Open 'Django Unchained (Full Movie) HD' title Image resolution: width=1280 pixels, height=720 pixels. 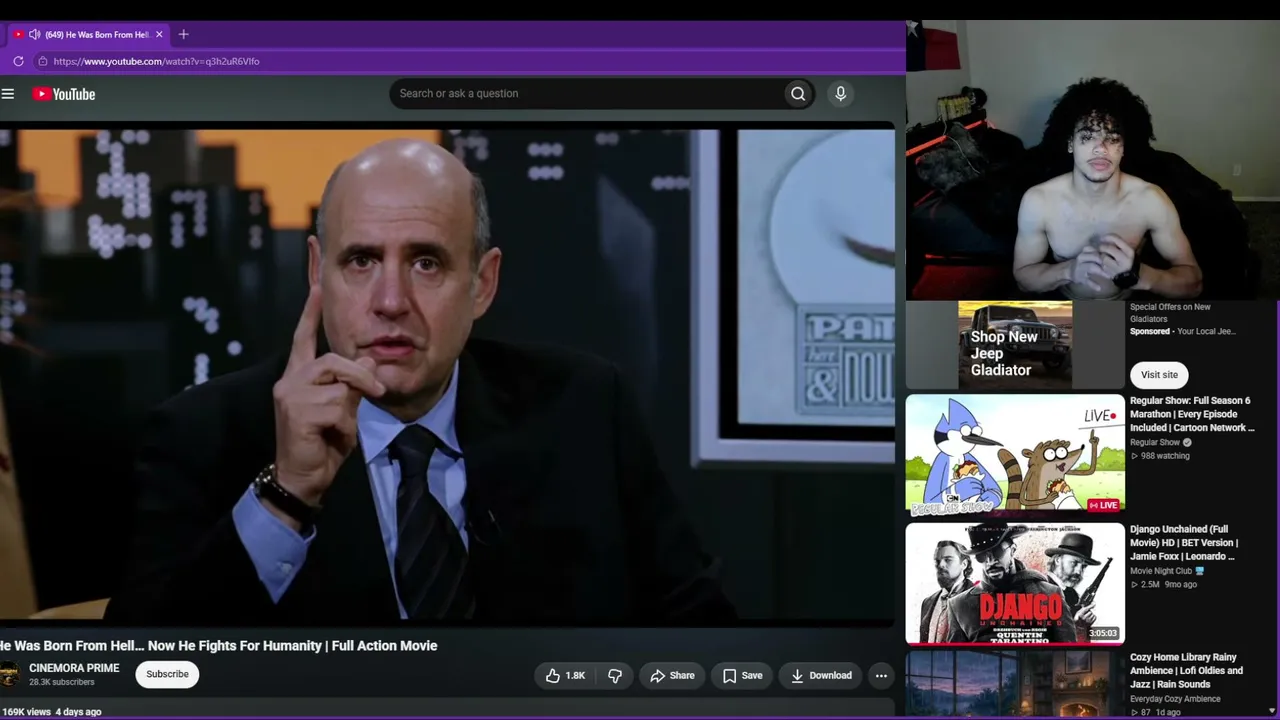[1184, 543]
